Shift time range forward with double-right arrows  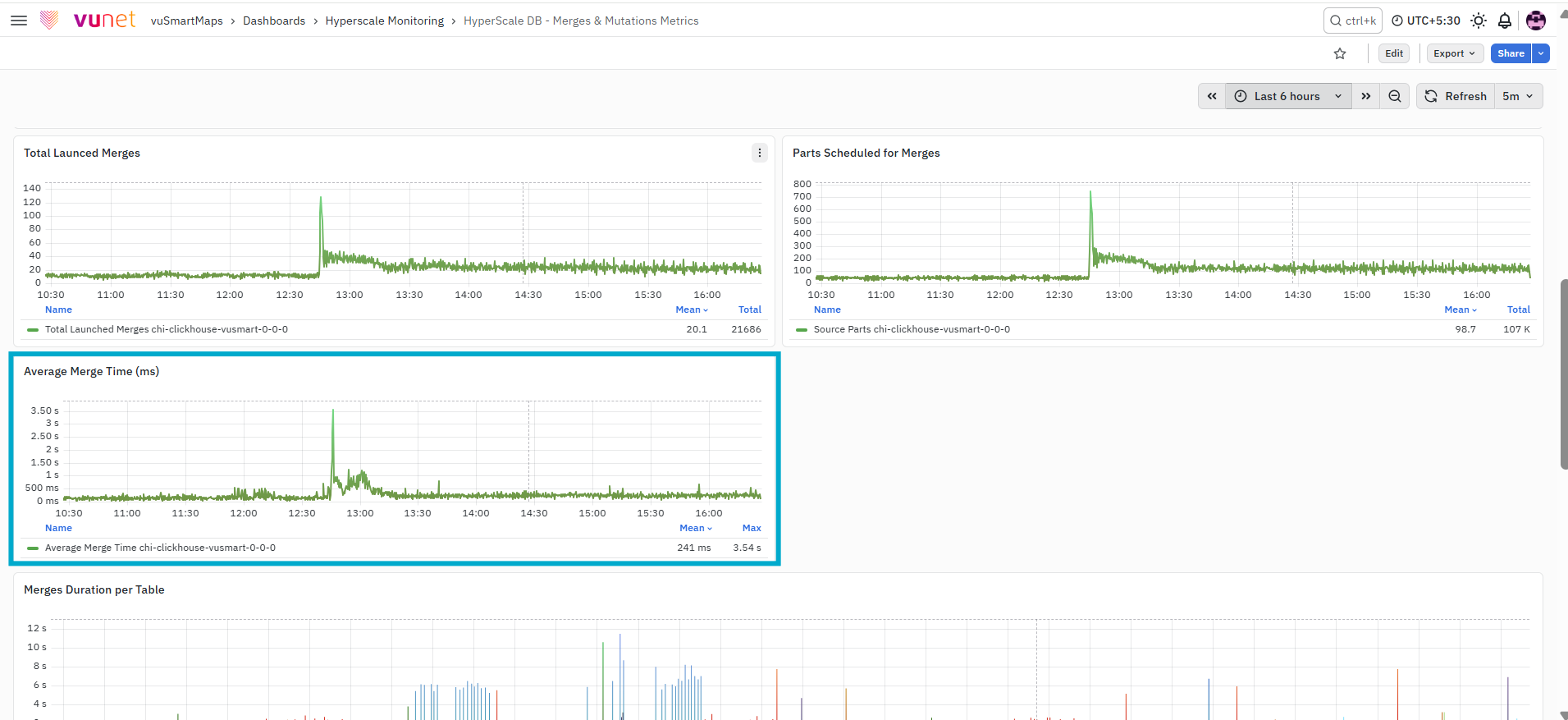pos(1366,96)
